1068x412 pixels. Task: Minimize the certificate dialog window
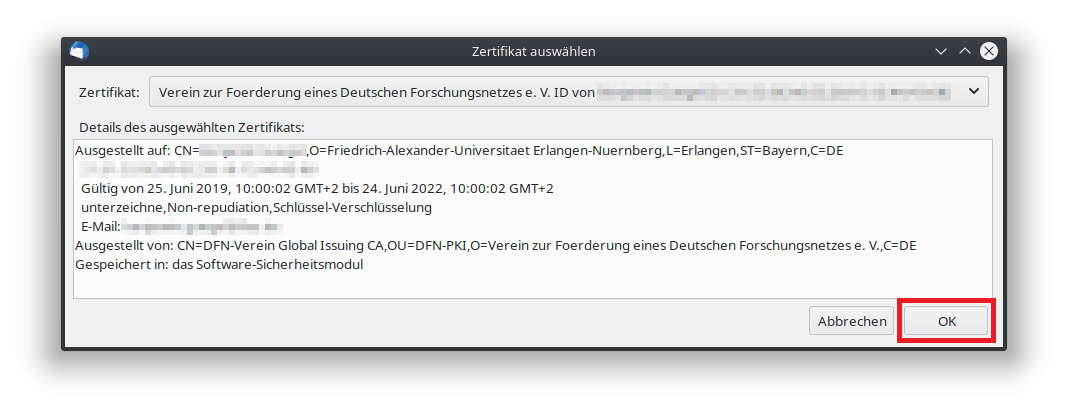pos(941,51)
